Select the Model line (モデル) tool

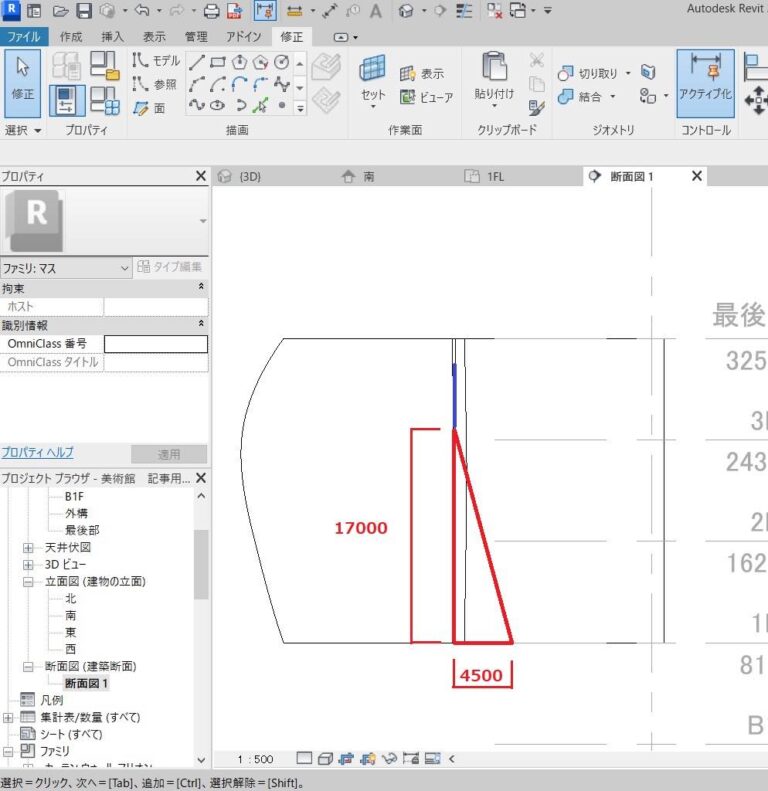click(157, 61)
